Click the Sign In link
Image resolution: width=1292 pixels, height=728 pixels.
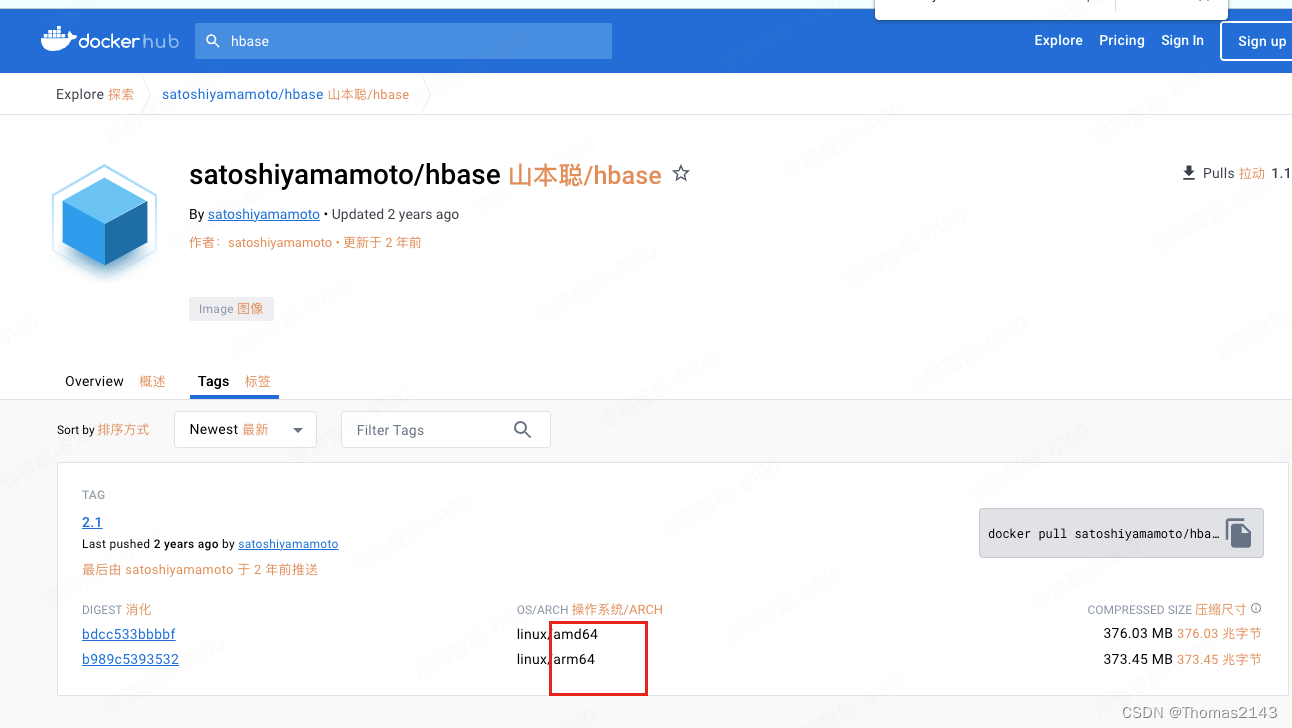[1182, 40]
